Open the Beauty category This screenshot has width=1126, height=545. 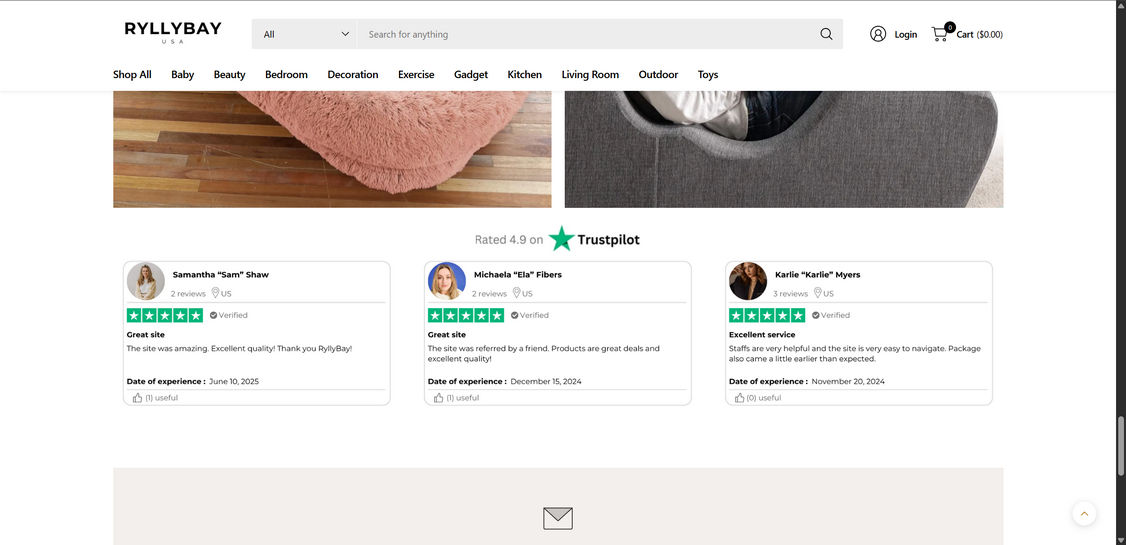229,75
